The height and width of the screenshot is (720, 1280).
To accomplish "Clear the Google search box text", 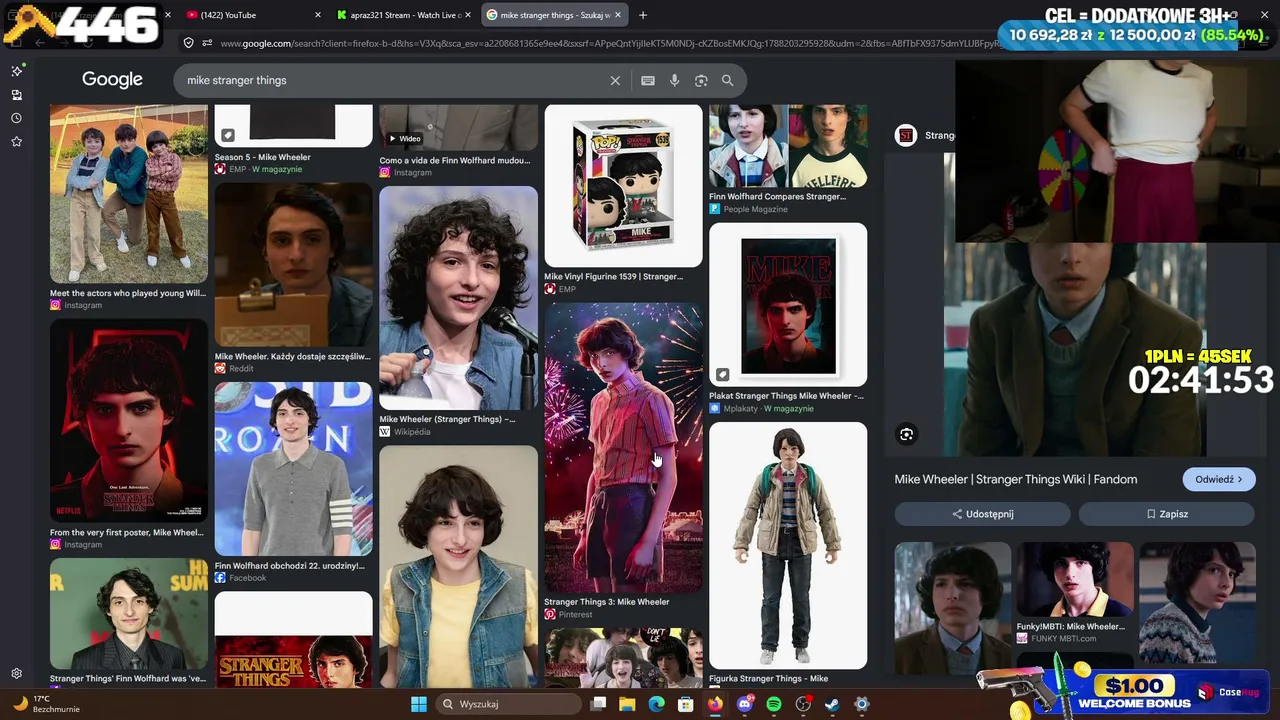I will (615, 81).
